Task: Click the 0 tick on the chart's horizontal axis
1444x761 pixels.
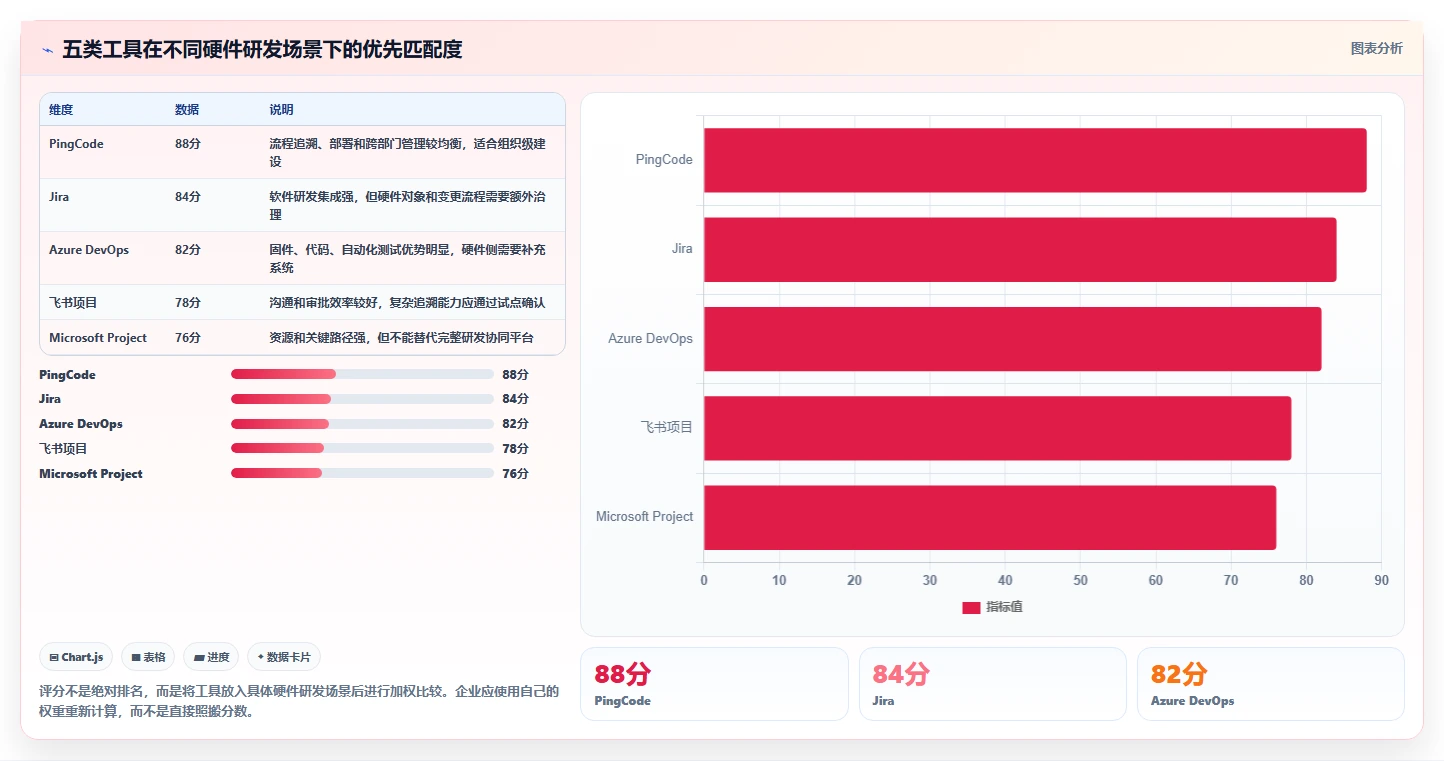Action: coord(704,581)
